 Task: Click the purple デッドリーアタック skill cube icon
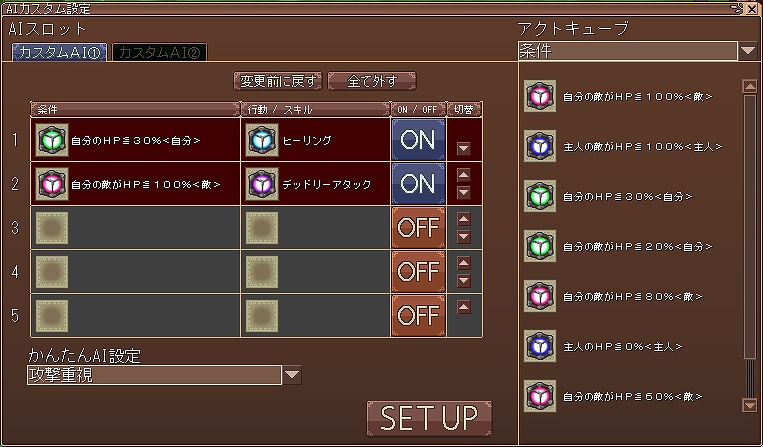[x=262, y=184]
